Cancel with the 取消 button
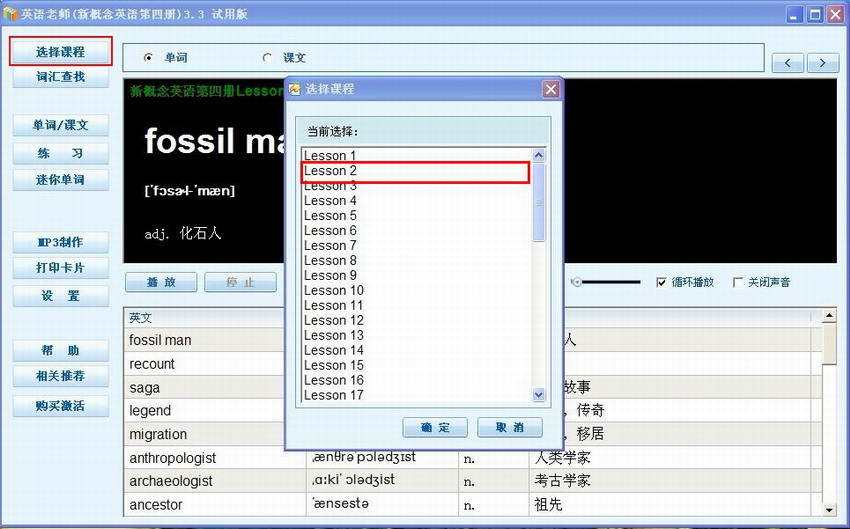 pos(510,427)
